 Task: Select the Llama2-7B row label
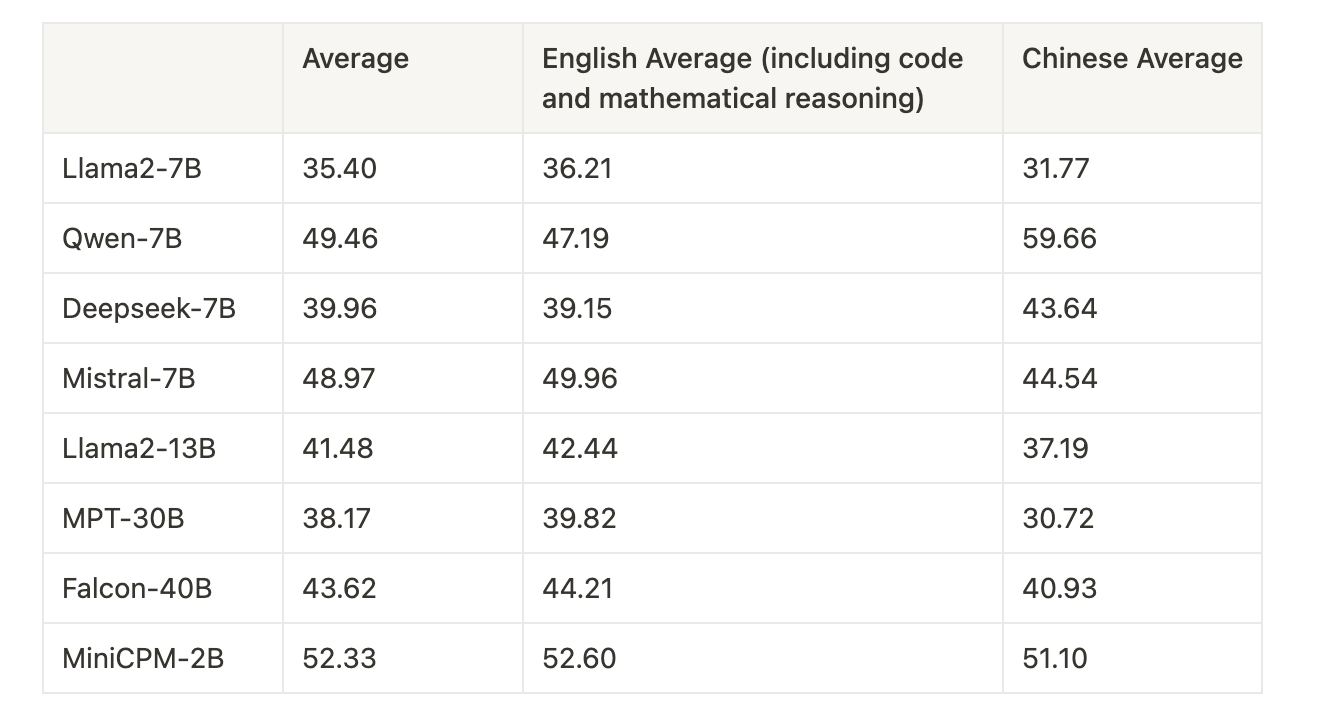132,168
